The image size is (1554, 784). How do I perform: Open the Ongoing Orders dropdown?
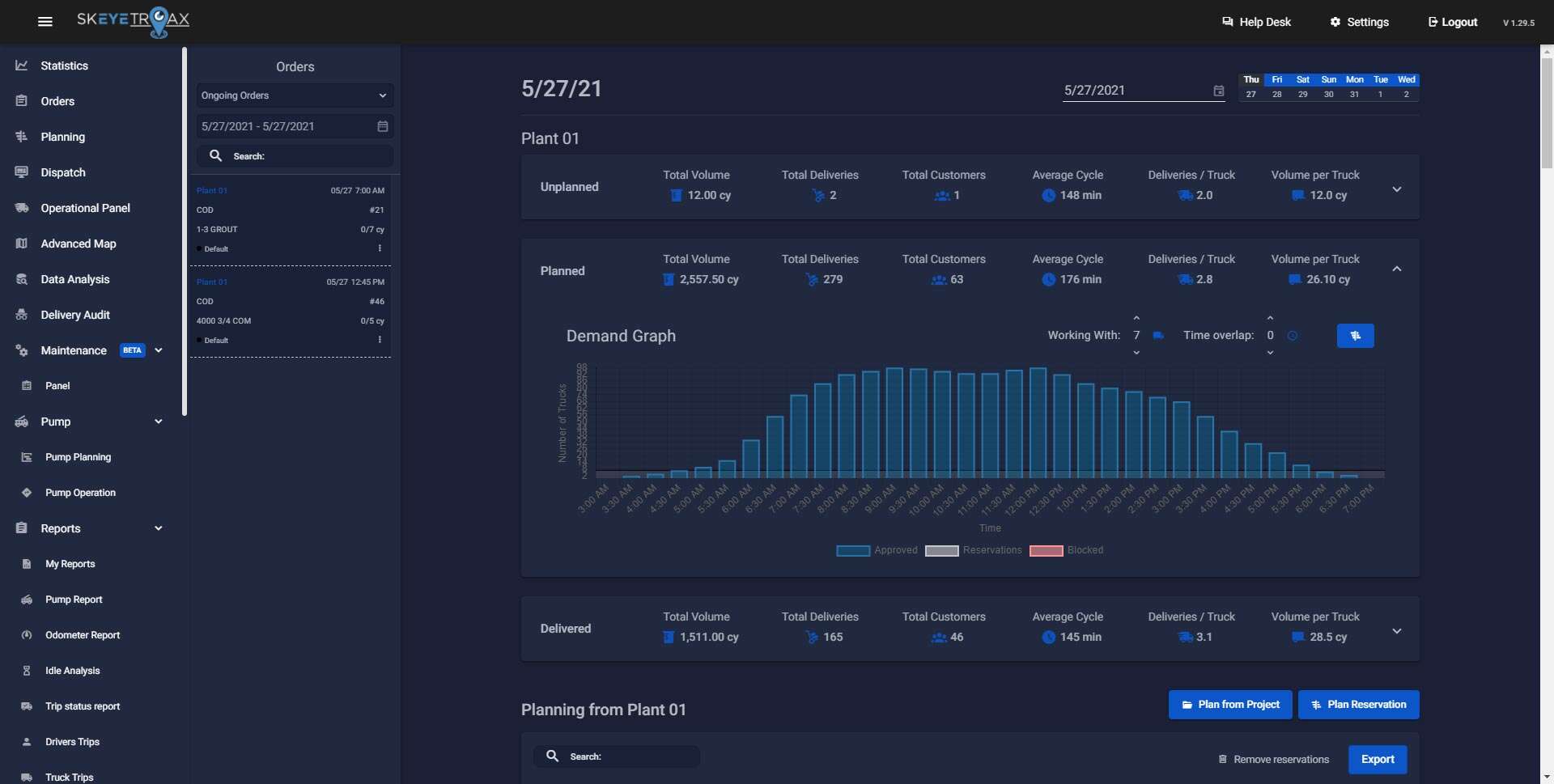[x=295, y=95]
